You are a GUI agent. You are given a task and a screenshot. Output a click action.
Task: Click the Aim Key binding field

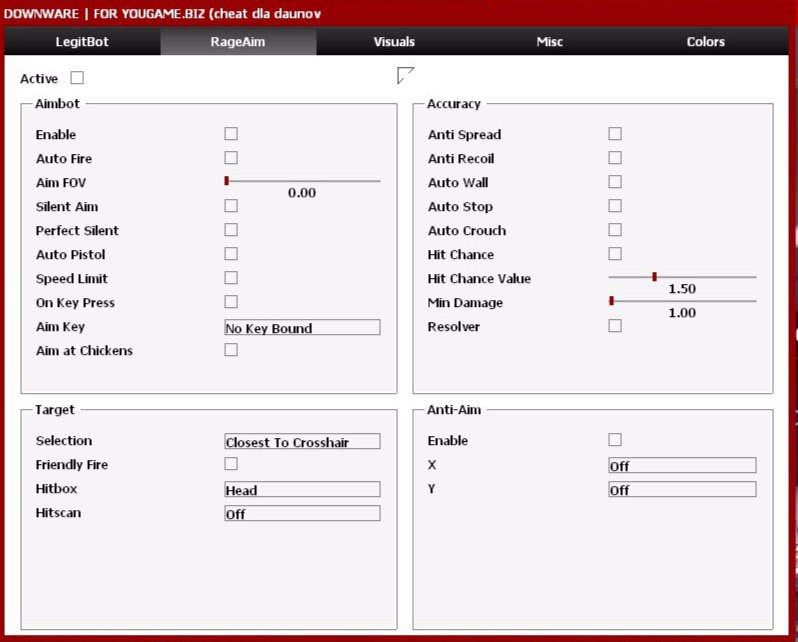[302, 328]
